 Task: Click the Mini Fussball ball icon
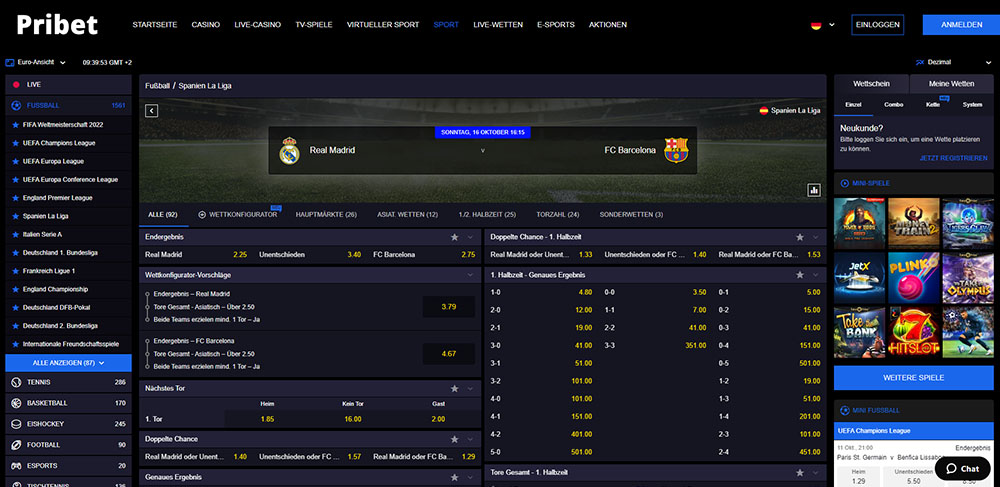pos(844,411)
